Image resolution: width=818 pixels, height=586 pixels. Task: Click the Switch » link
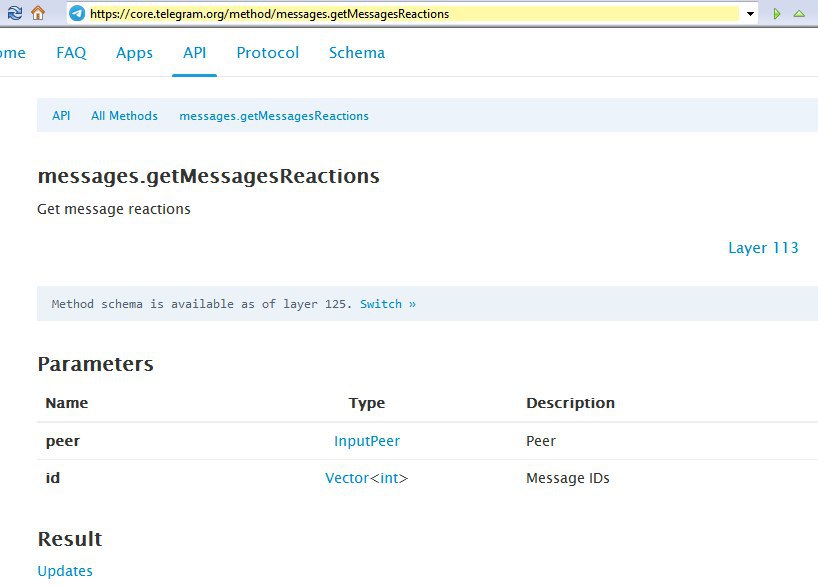(388, 304)
